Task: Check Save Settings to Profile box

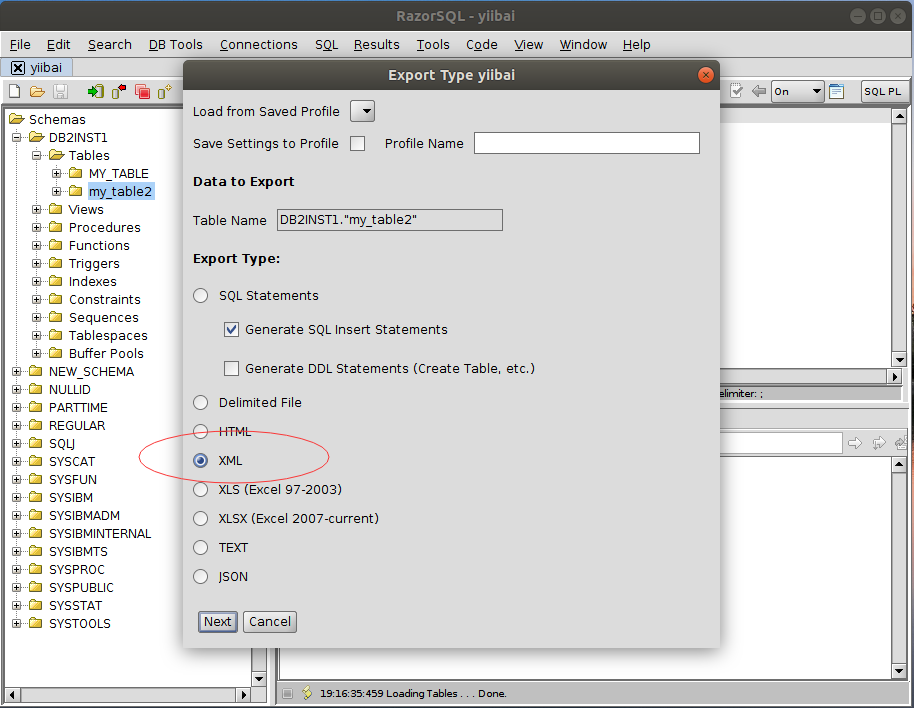Action: pos(357,144)
